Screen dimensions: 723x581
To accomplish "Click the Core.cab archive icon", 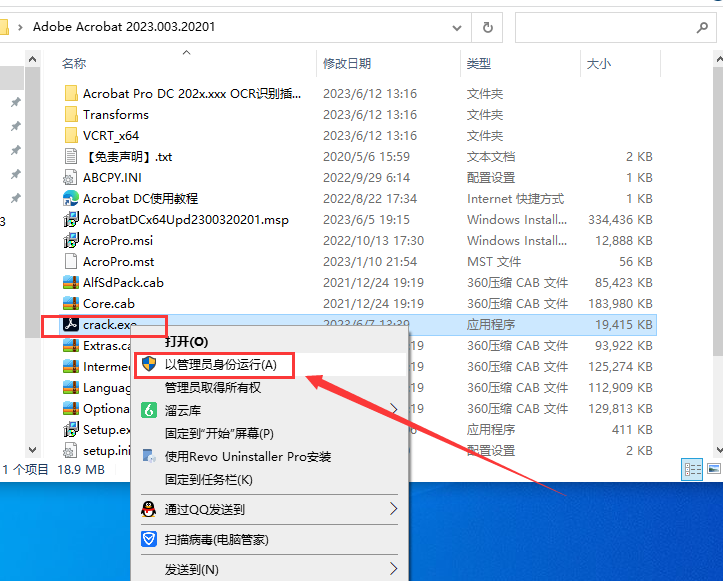I will click(71, 303).
